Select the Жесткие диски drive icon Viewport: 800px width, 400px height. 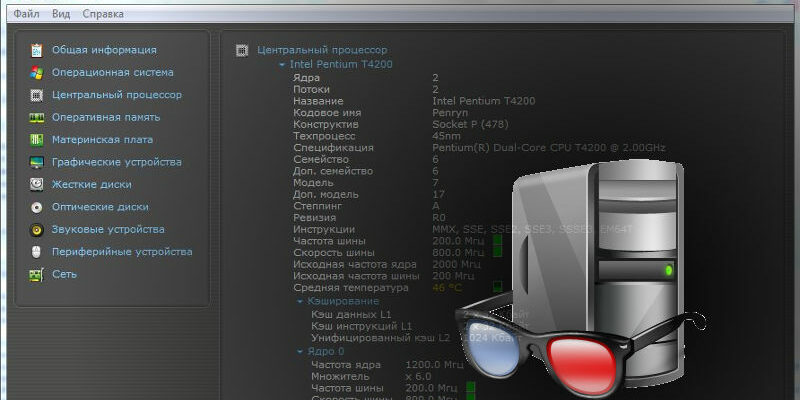(x=37, y=185)
